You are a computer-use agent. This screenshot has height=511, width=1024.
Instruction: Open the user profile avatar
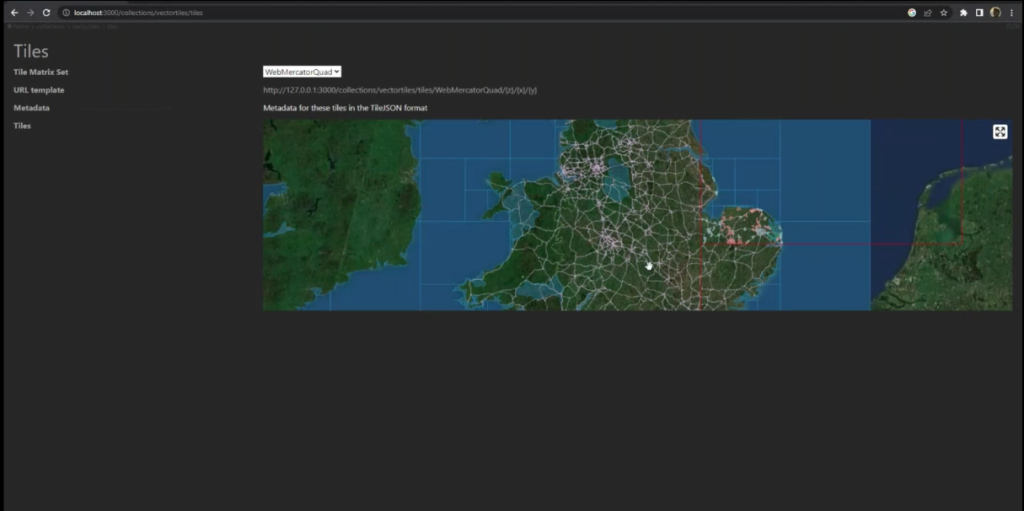(995, 13)
